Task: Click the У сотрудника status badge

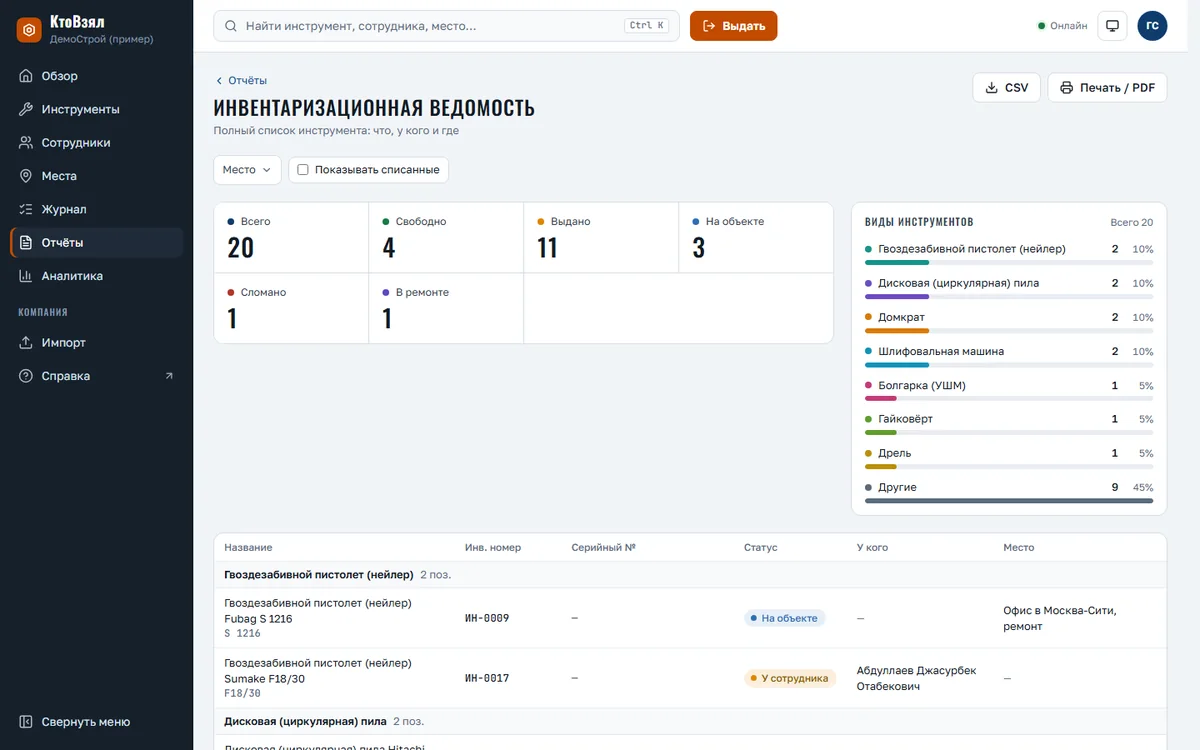Action: click(x=789, y=678)
